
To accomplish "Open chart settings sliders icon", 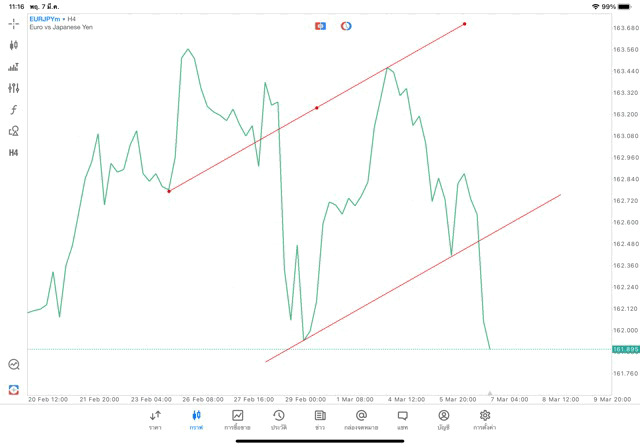I will (x=14, y=88).
